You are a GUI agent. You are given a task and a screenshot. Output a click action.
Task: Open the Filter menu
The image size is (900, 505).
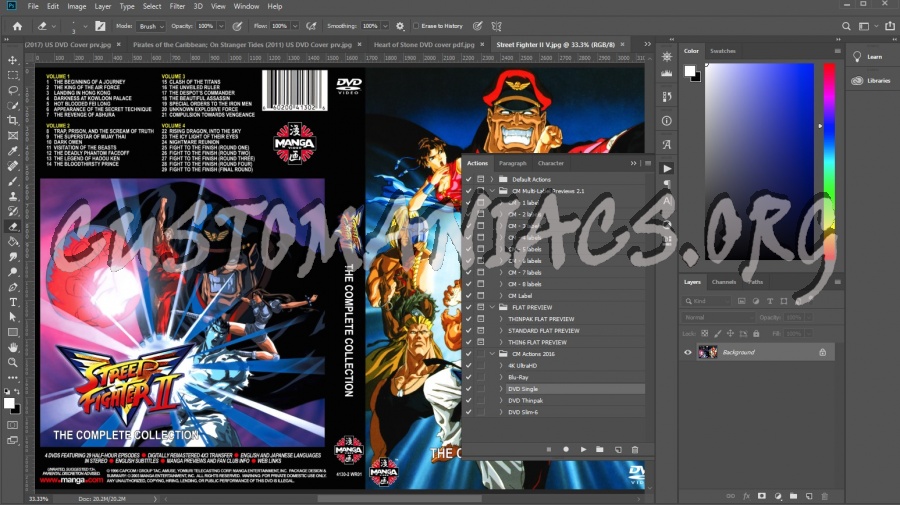tap(177, 6)
